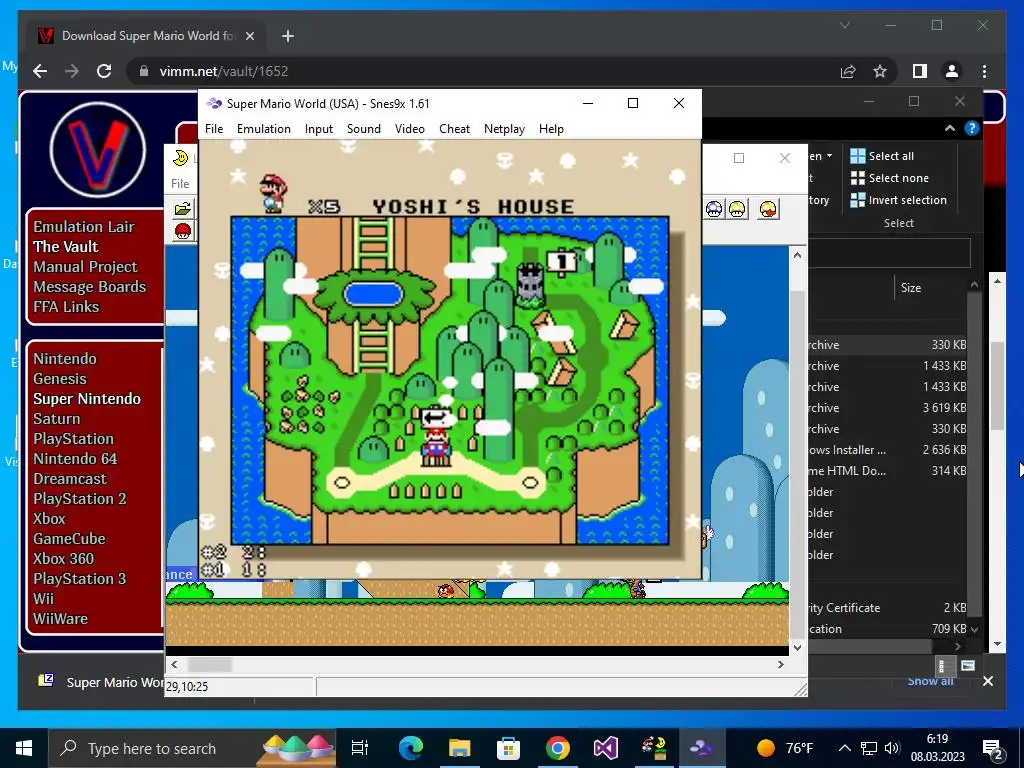
Task: Click Lunar Magic yellow mushroom toolbar icon
Action: 737,209
